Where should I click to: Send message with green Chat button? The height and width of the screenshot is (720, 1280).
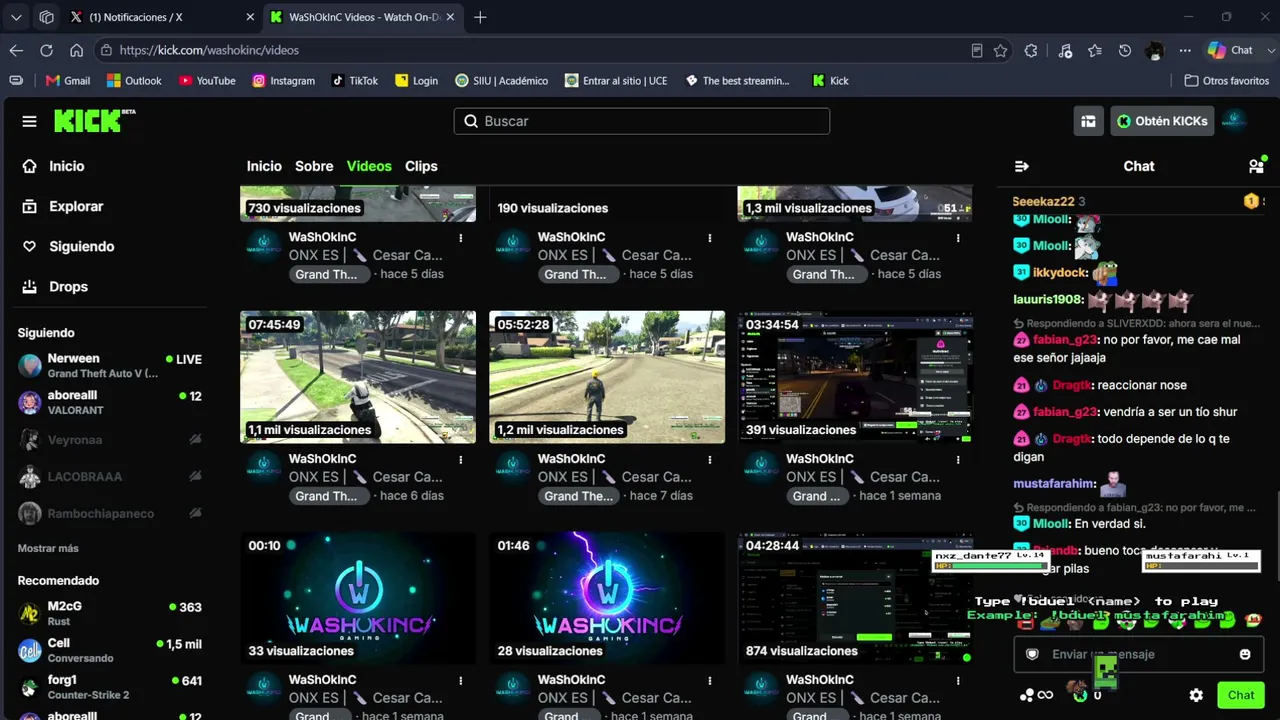(x=1241, y=695)
